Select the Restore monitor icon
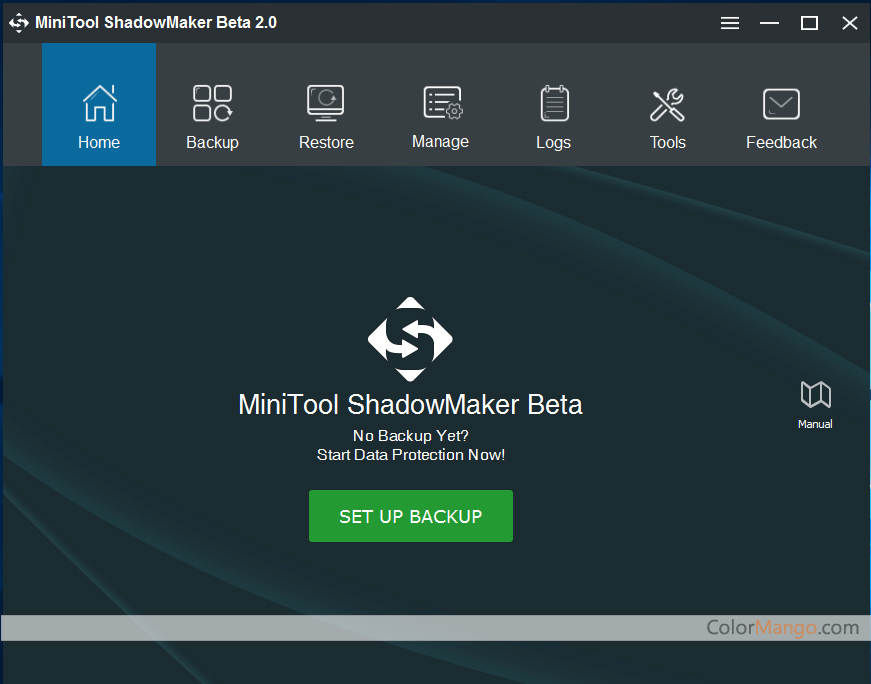The height and width of the screenshot is (684, 871). tap(326, 103)
